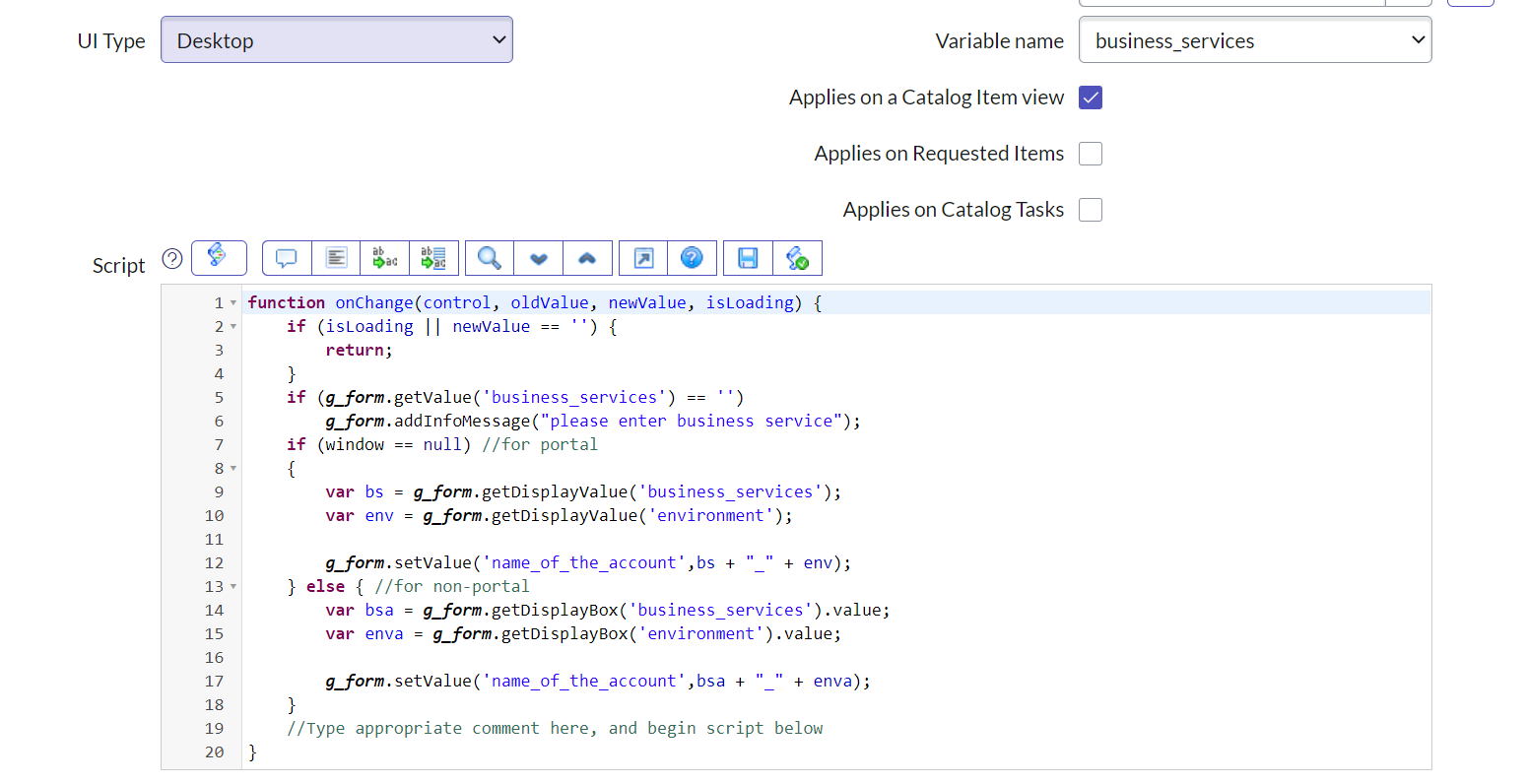Click 'var bsa' declaration on line 14
This screenshot has height=784, width=1526.
tap(360, 611)
